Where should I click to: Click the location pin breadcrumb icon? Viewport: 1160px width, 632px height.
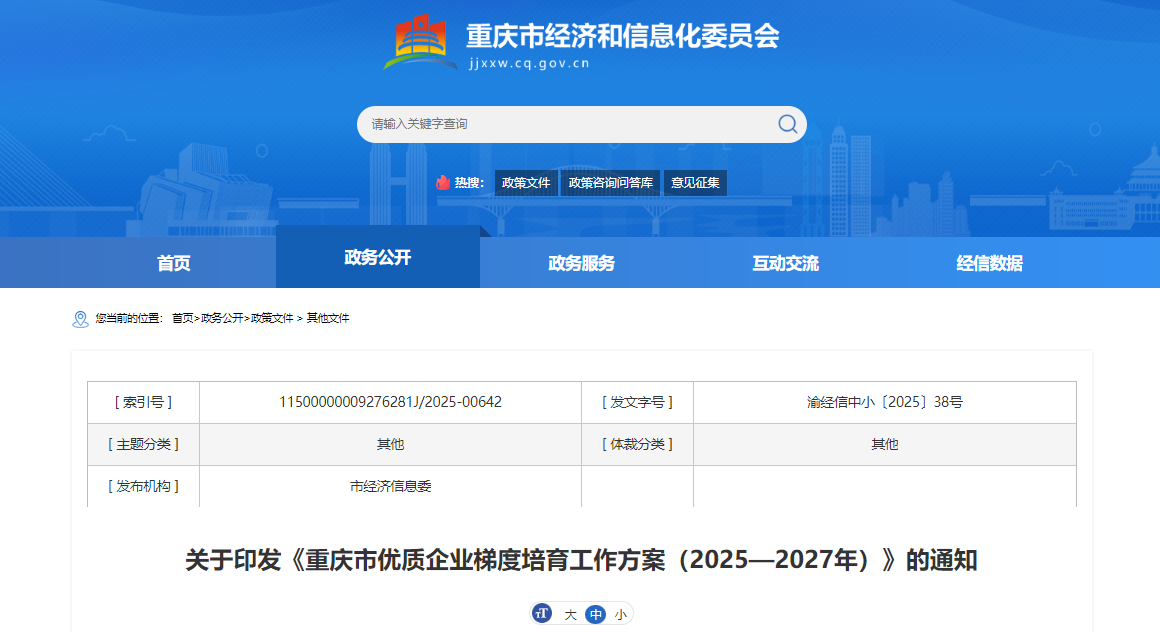pos(81,319)
